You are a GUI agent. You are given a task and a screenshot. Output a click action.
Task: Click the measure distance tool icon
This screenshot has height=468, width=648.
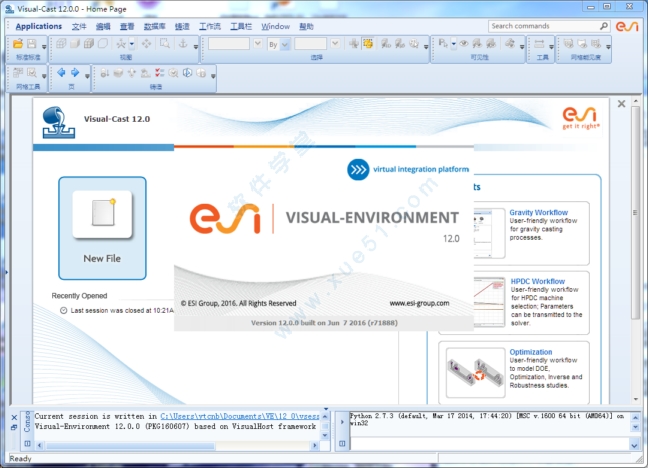tap(539, 43)
